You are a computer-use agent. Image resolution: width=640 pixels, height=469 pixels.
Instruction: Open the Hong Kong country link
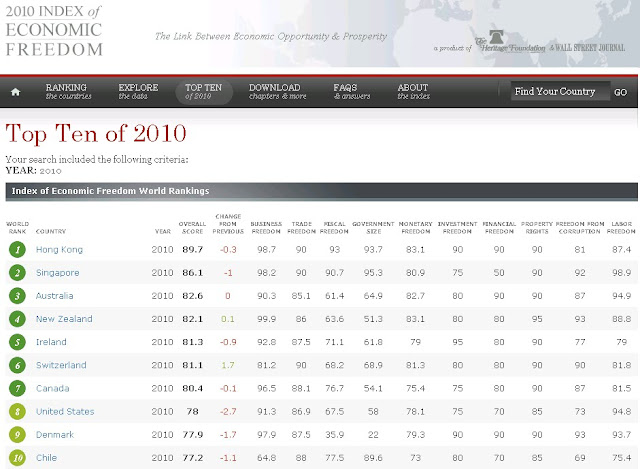click(x=59, y=249)
